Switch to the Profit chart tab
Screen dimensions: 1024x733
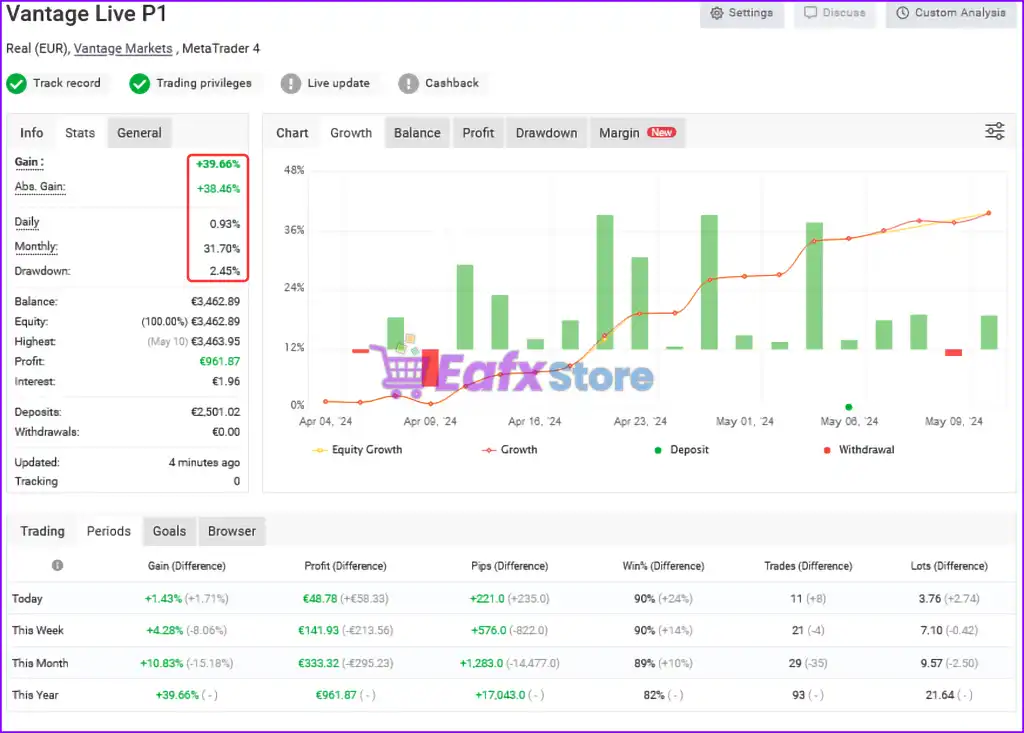pos(478,133)
